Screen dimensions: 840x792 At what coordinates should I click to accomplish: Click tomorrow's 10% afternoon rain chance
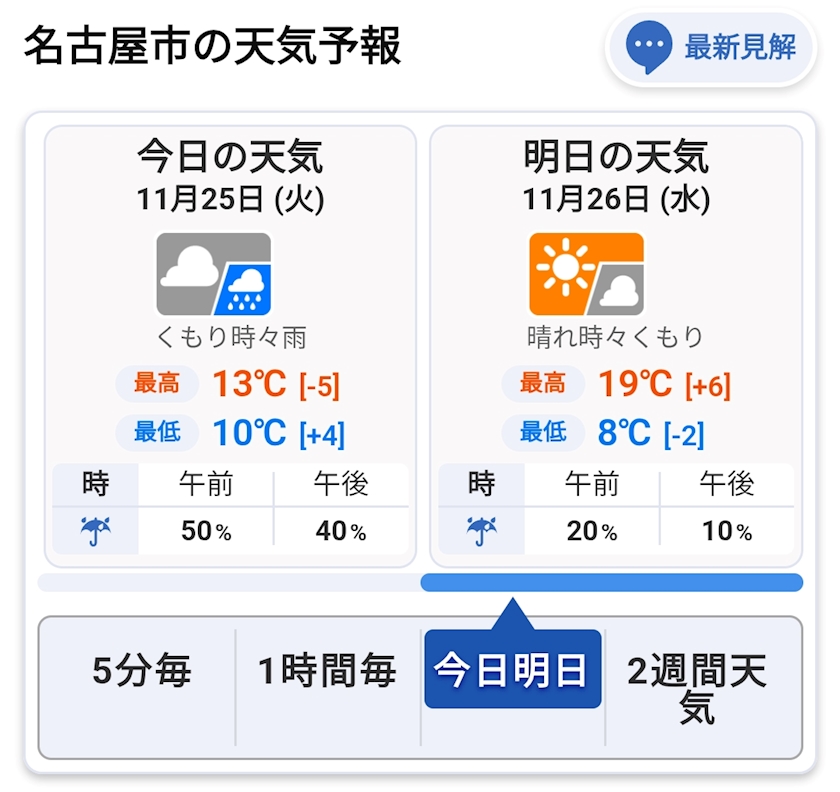727,531
